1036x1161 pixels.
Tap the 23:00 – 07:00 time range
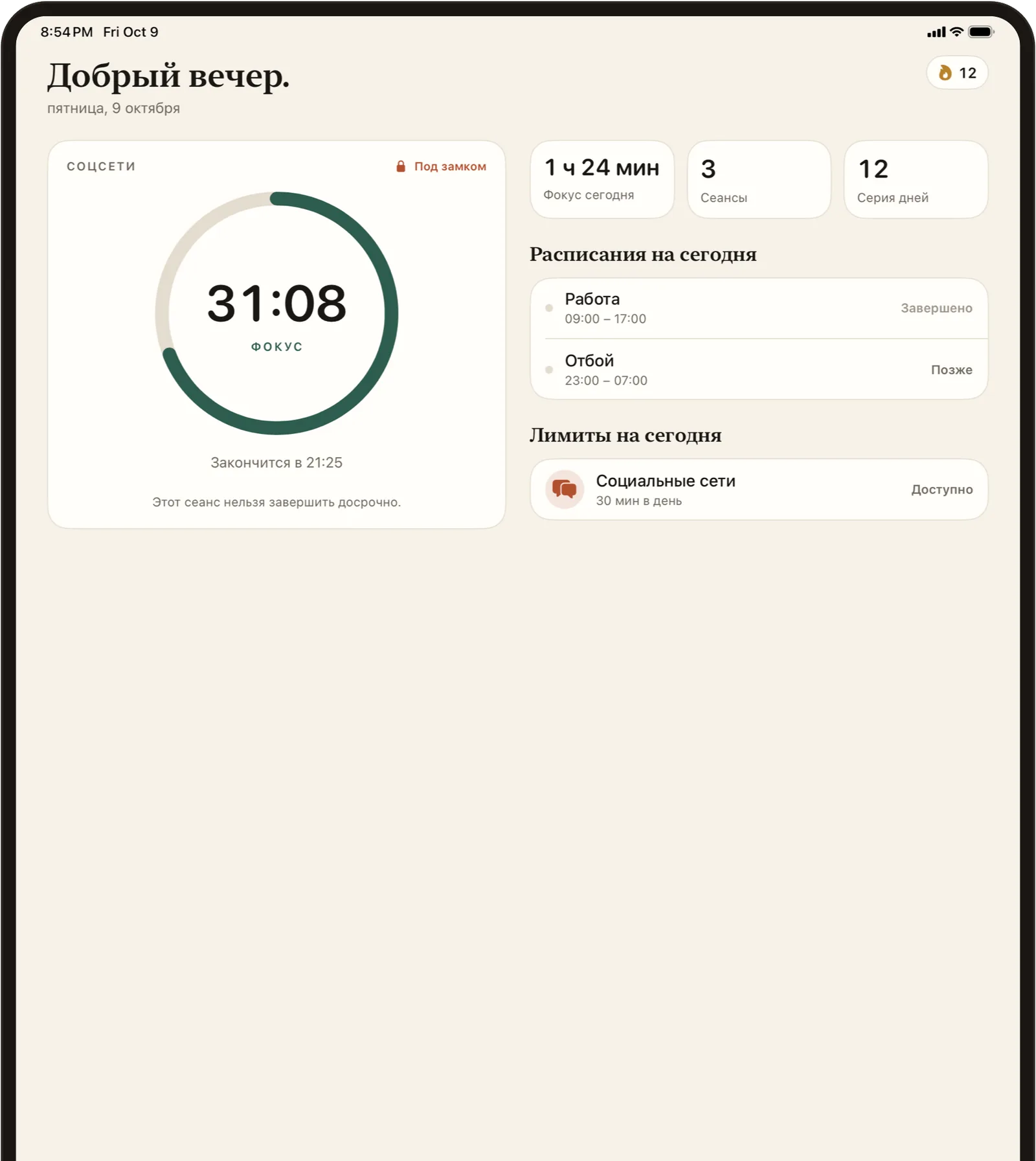pos(606,380)
